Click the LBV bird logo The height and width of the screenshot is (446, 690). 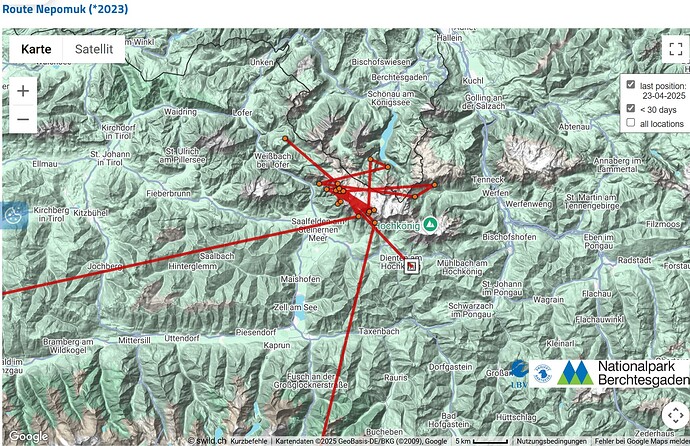pos(519,373)
